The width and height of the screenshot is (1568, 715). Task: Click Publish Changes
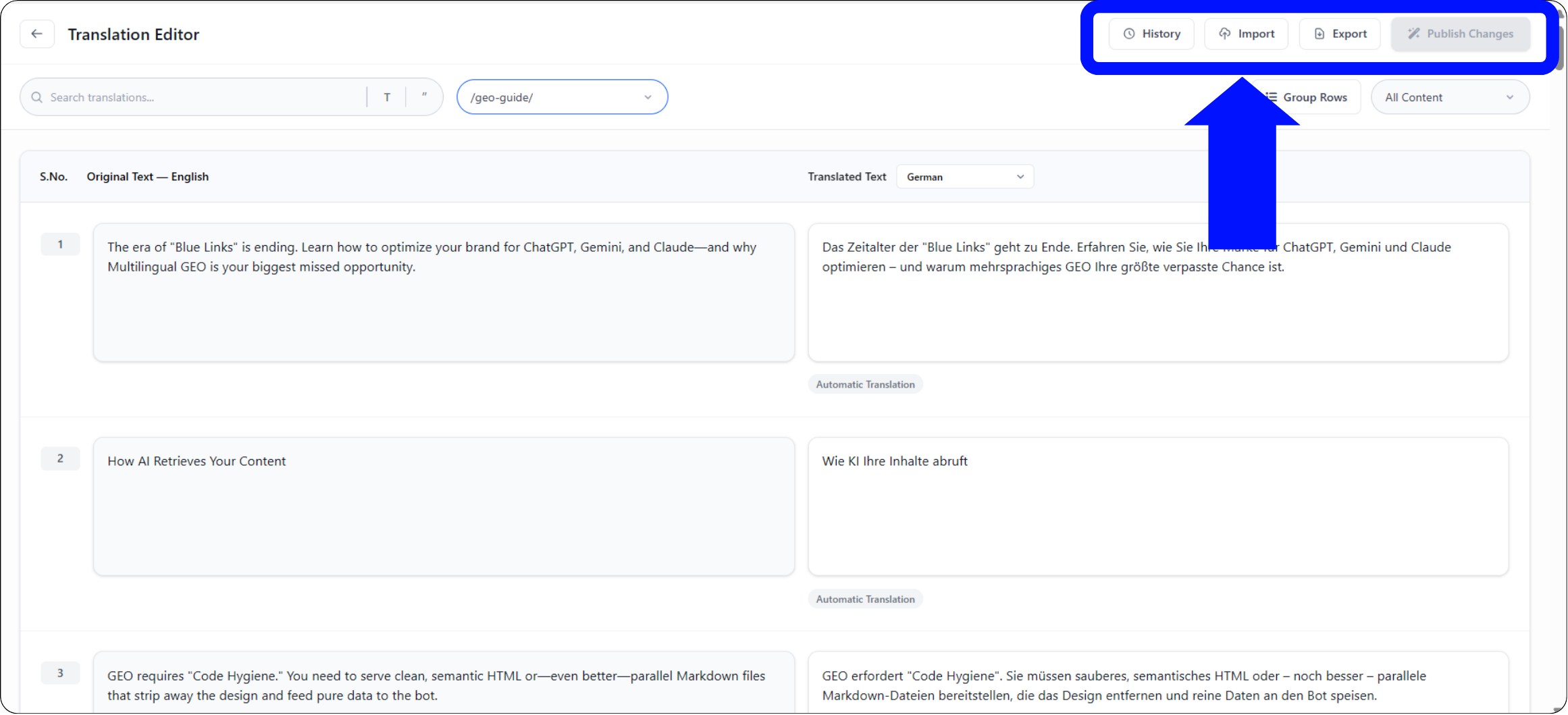click(x=1460, y=34)
